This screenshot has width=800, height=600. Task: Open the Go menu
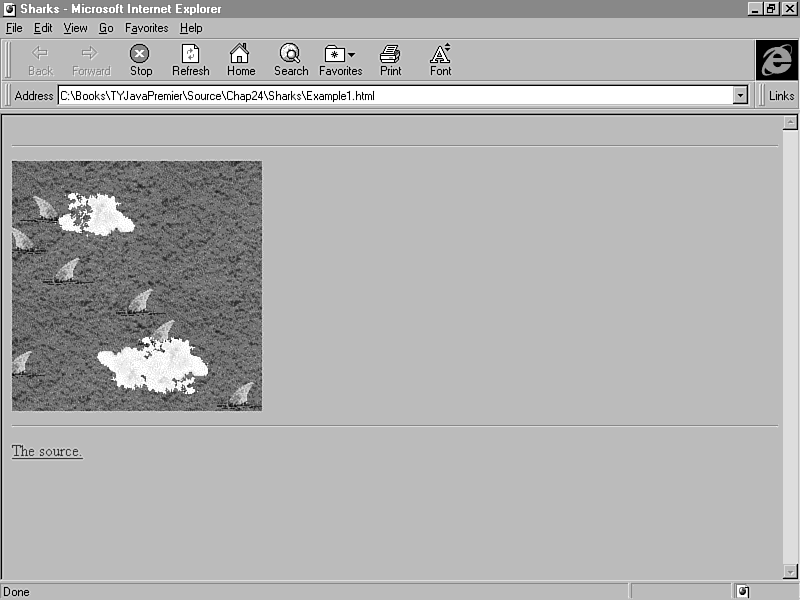tap(106, 28)
